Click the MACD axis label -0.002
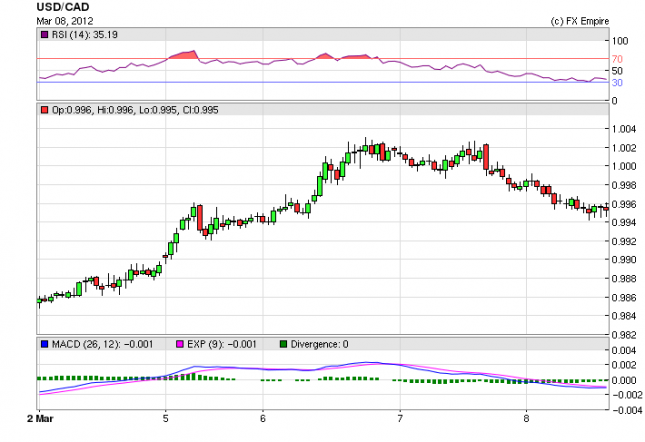The image size is (645, 442). 627,395
